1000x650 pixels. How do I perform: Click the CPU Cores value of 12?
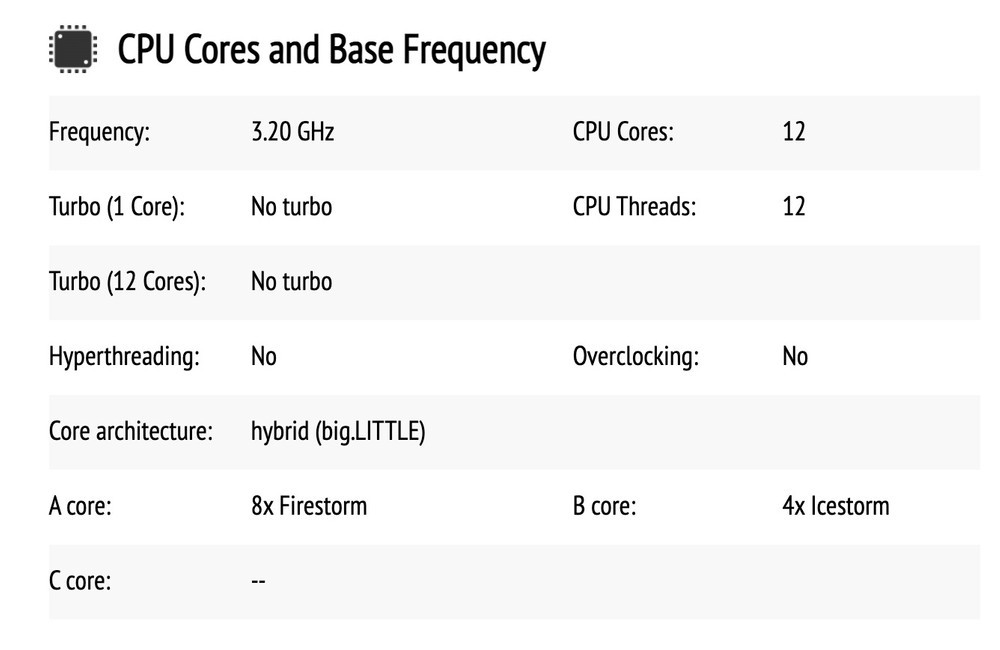click(x=793, y=132)
